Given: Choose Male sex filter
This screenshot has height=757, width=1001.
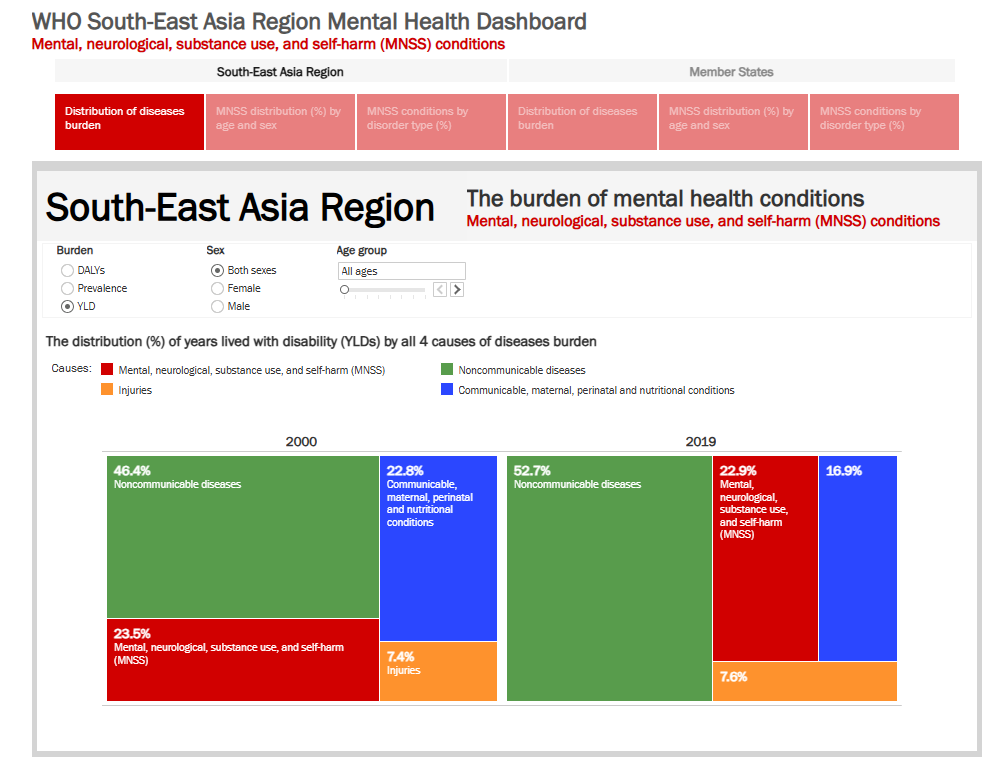Looking at the screenshot, I should (x=217, y=306).
